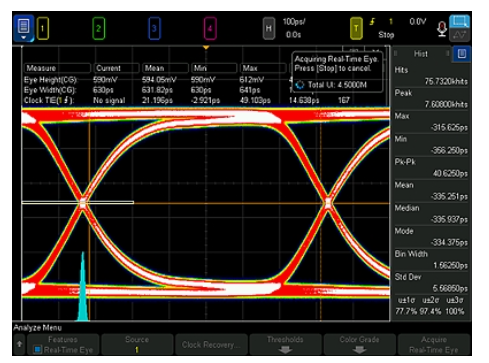Image resolution: width=489 pixels, height=363 pixels.
Task: Open the Source 1 softkey
Action: tap(137, 344)
